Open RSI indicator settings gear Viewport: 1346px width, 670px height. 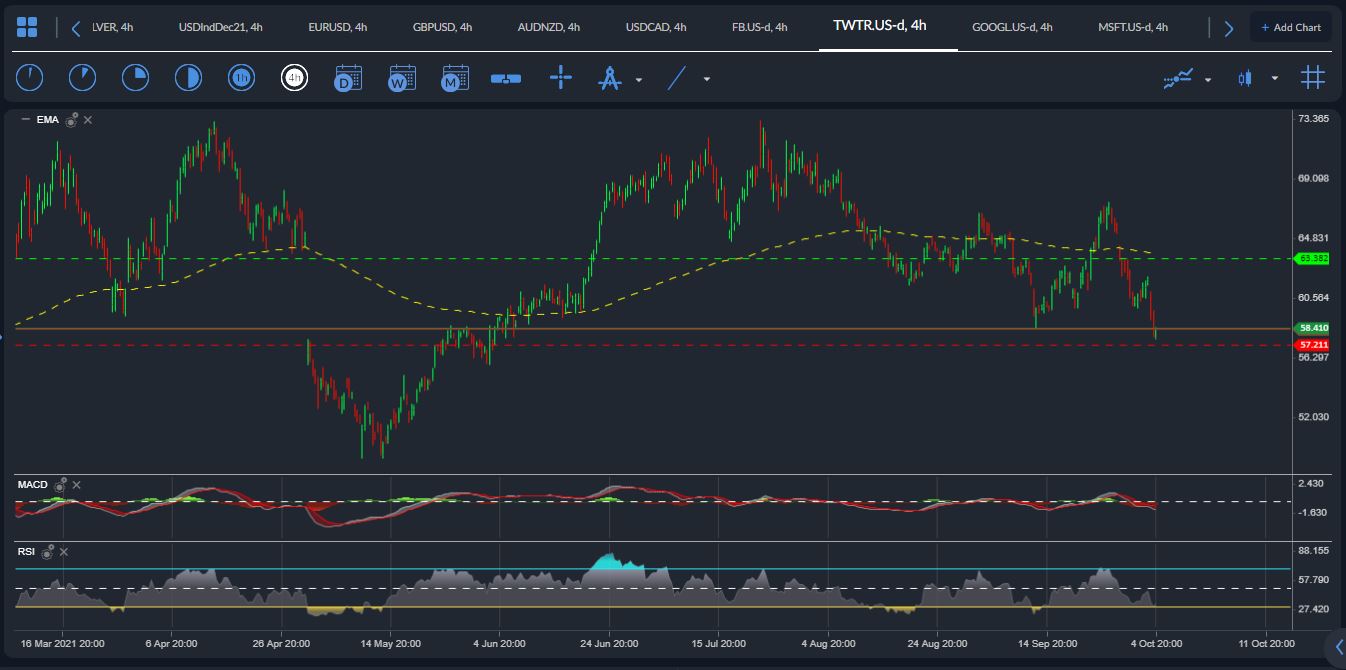tap(49, 551)
